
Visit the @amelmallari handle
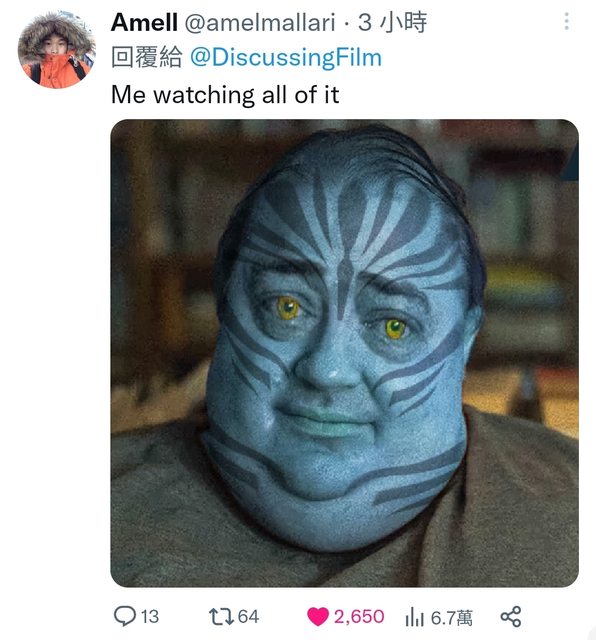260,22
